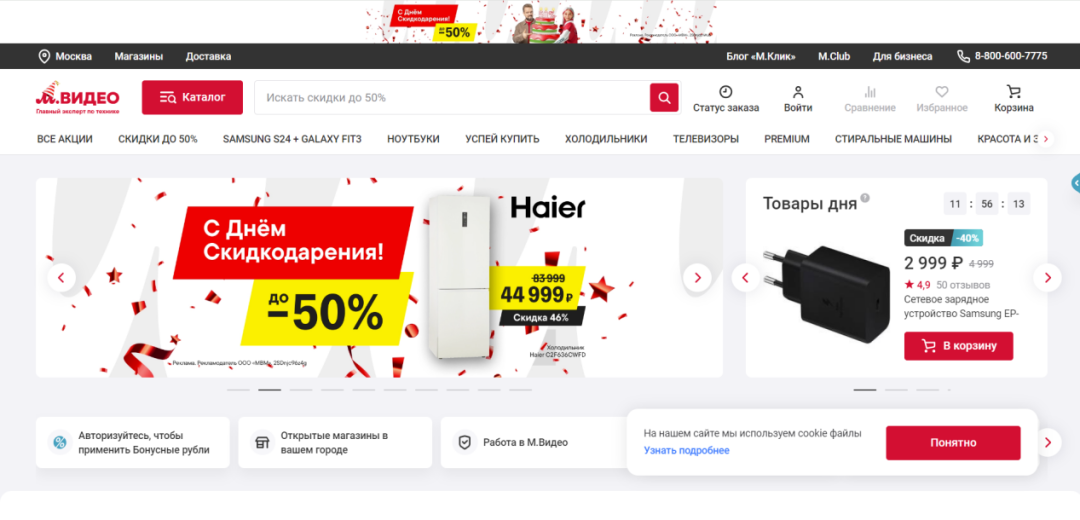Open Избранное heart icon
The height and width of the screenshot is (520, 1080).
tap(942, 92)
